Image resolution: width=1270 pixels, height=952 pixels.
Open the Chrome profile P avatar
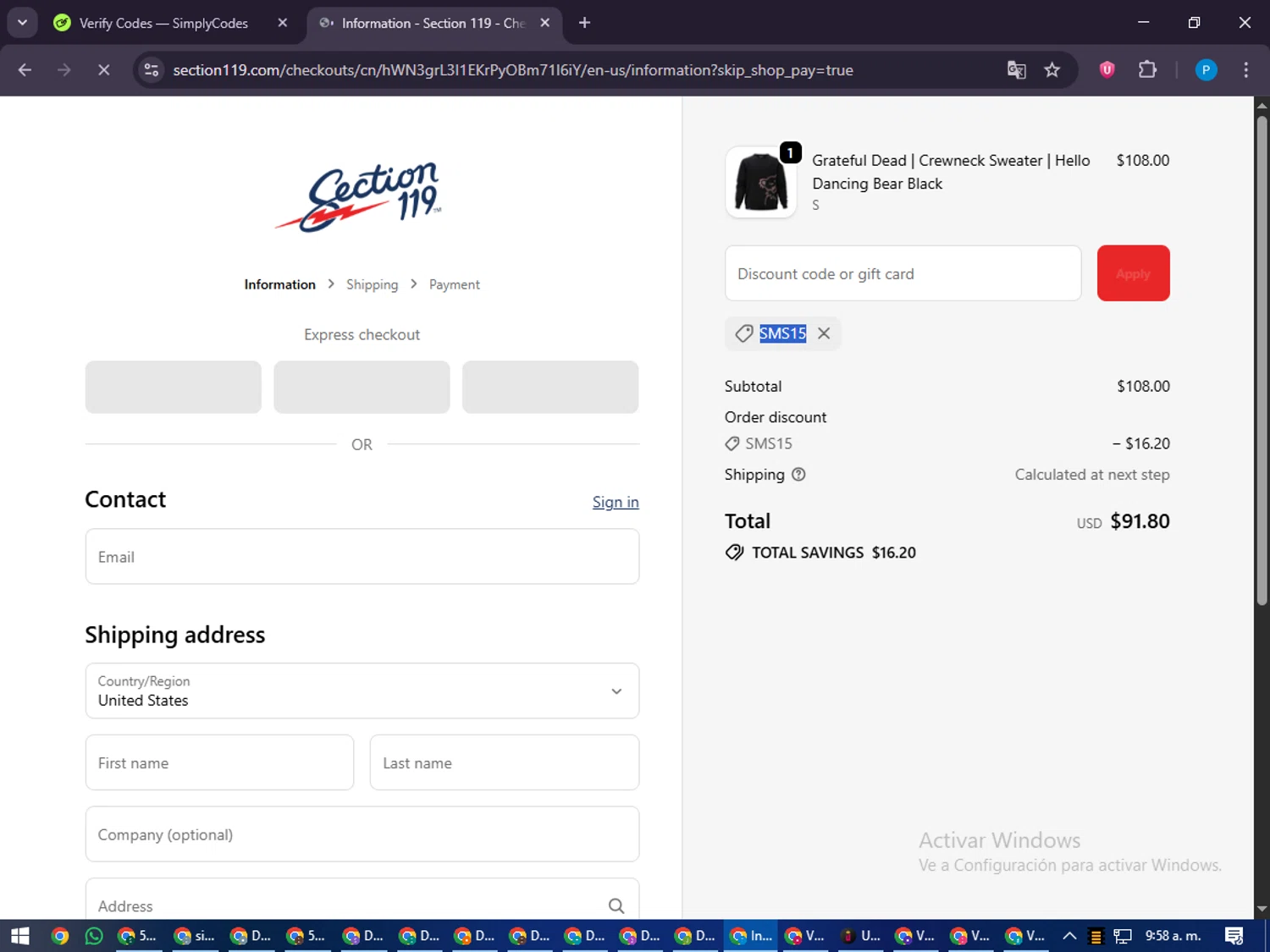(1206, 70)
